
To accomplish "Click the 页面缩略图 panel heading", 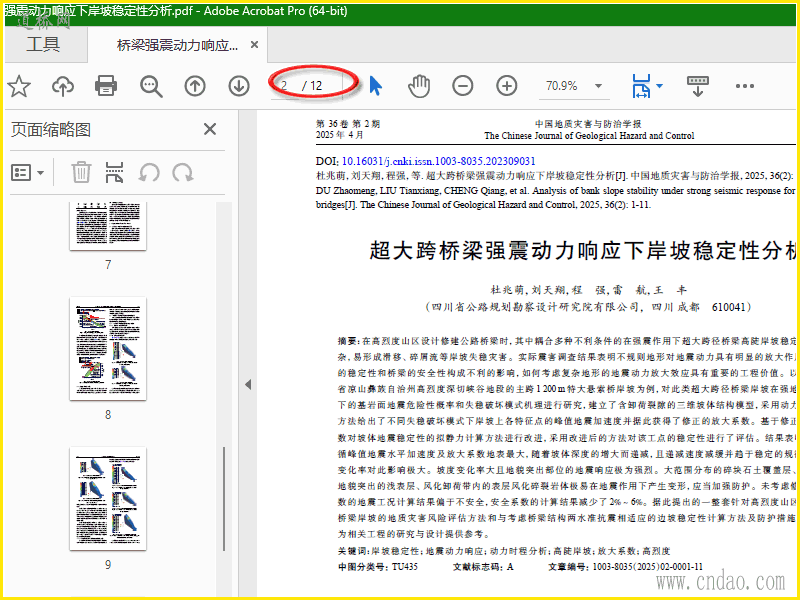I will tap(51, 130).
